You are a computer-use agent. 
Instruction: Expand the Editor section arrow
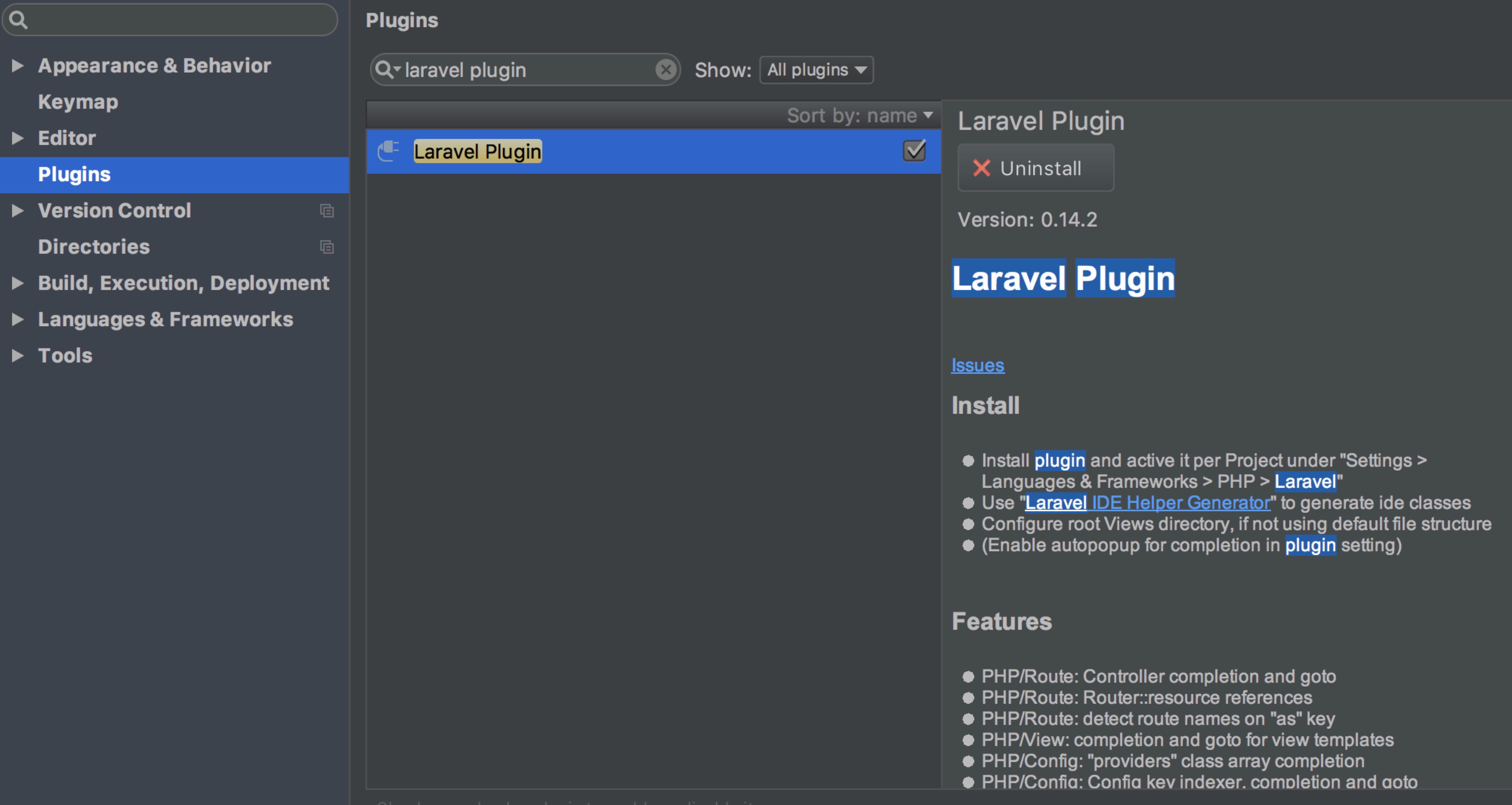18,138
